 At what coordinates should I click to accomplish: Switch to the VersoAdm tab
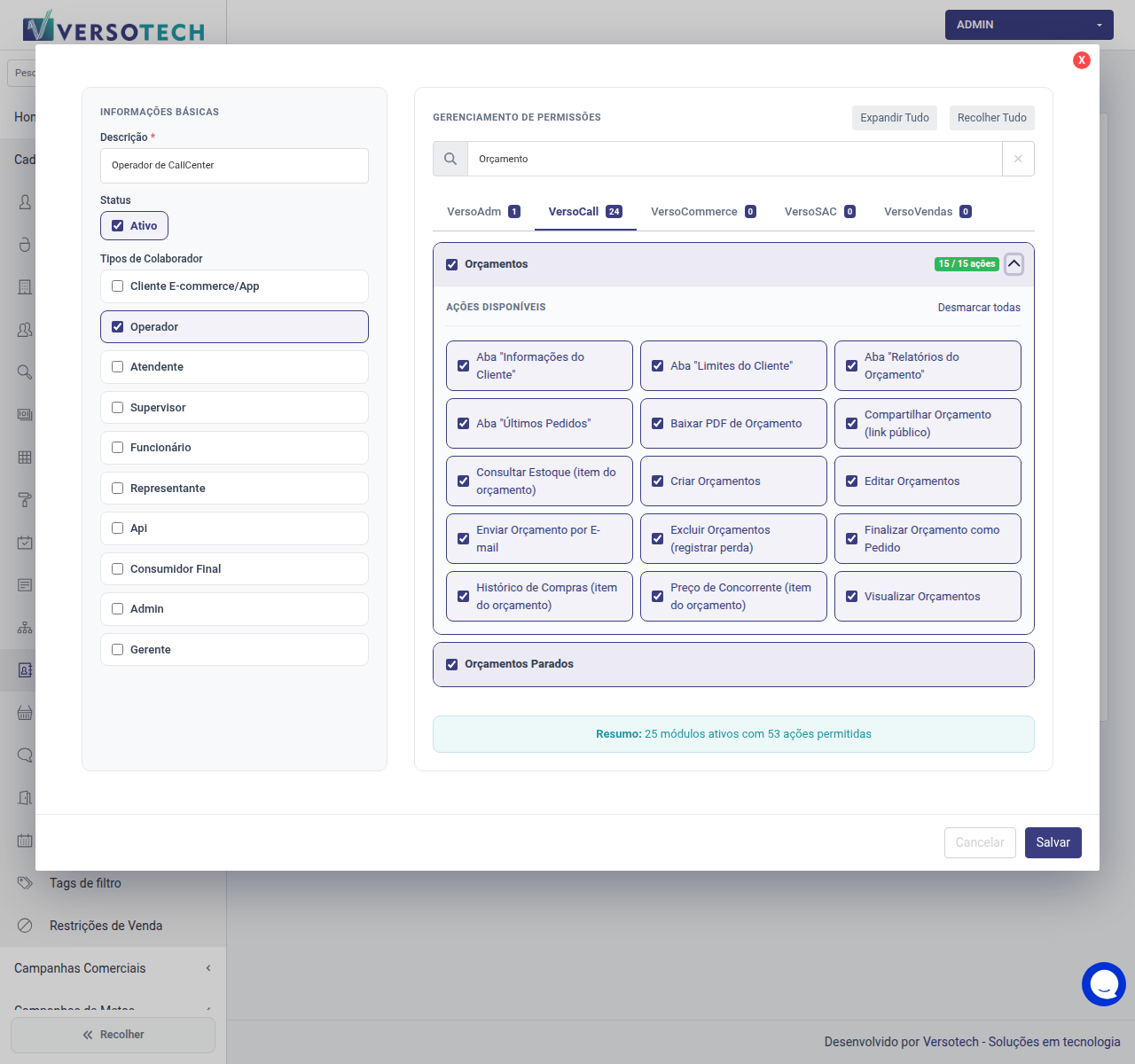click(483, 212)
